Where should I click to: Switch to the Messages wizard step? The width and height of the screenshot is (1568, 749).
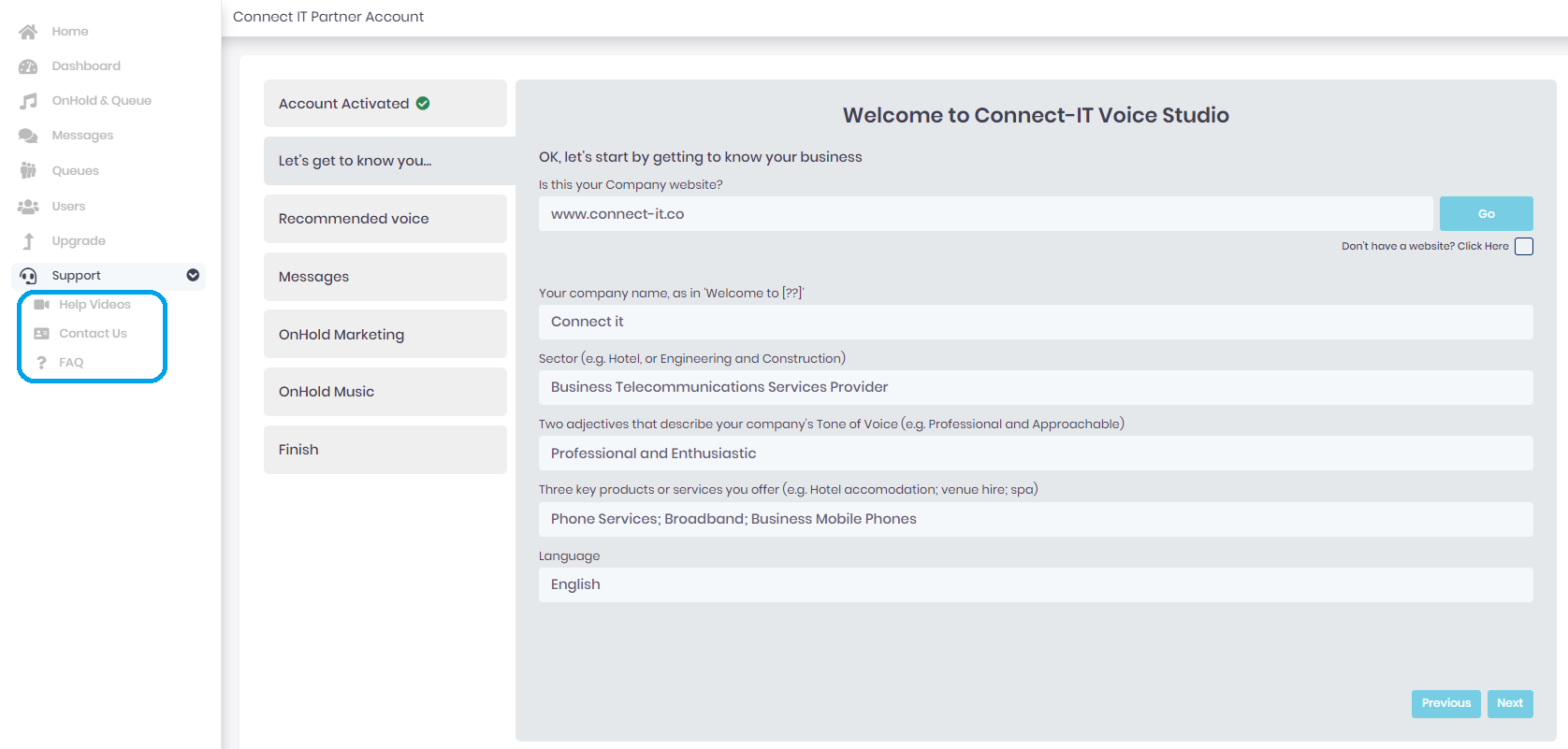click(x=385, y=277)
